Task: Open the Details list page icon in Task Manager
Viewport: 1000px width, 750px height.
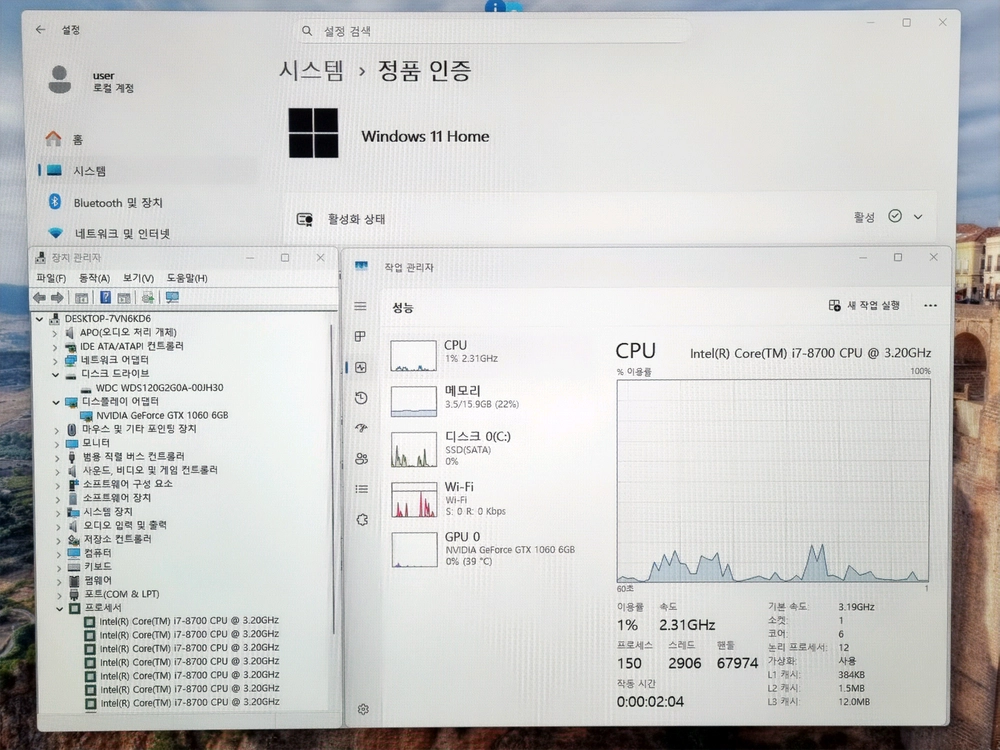Action: [x=362, y=489]
